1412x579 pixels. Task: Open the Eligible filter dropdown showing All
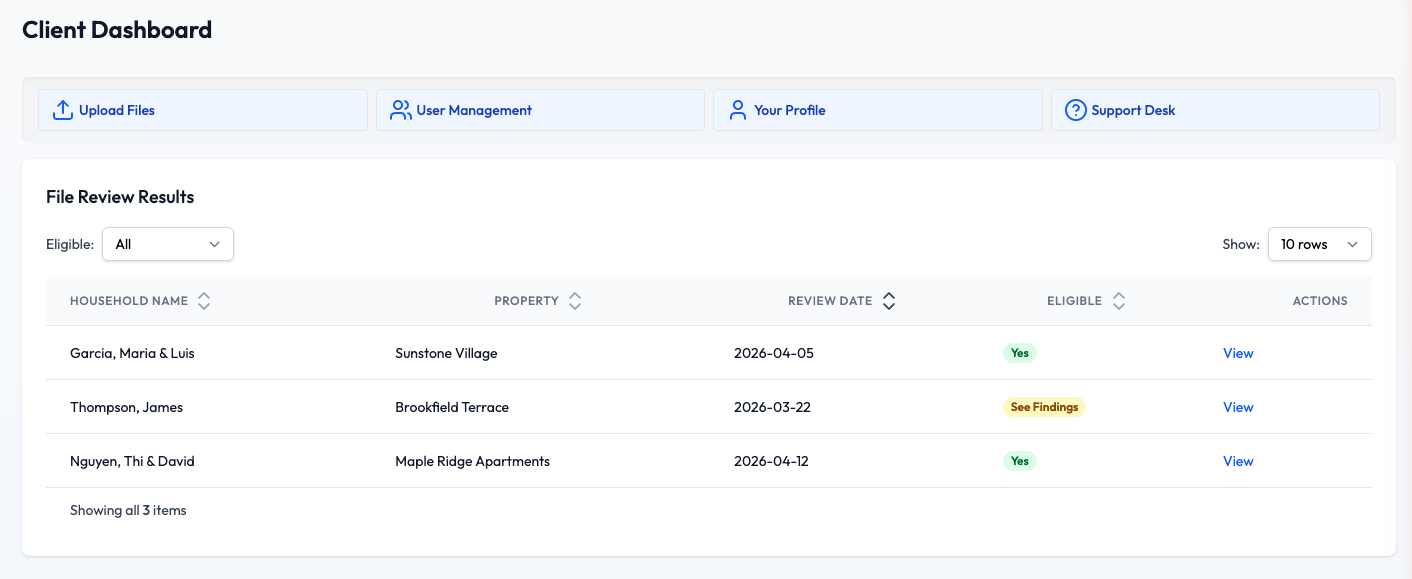[167, 244]
